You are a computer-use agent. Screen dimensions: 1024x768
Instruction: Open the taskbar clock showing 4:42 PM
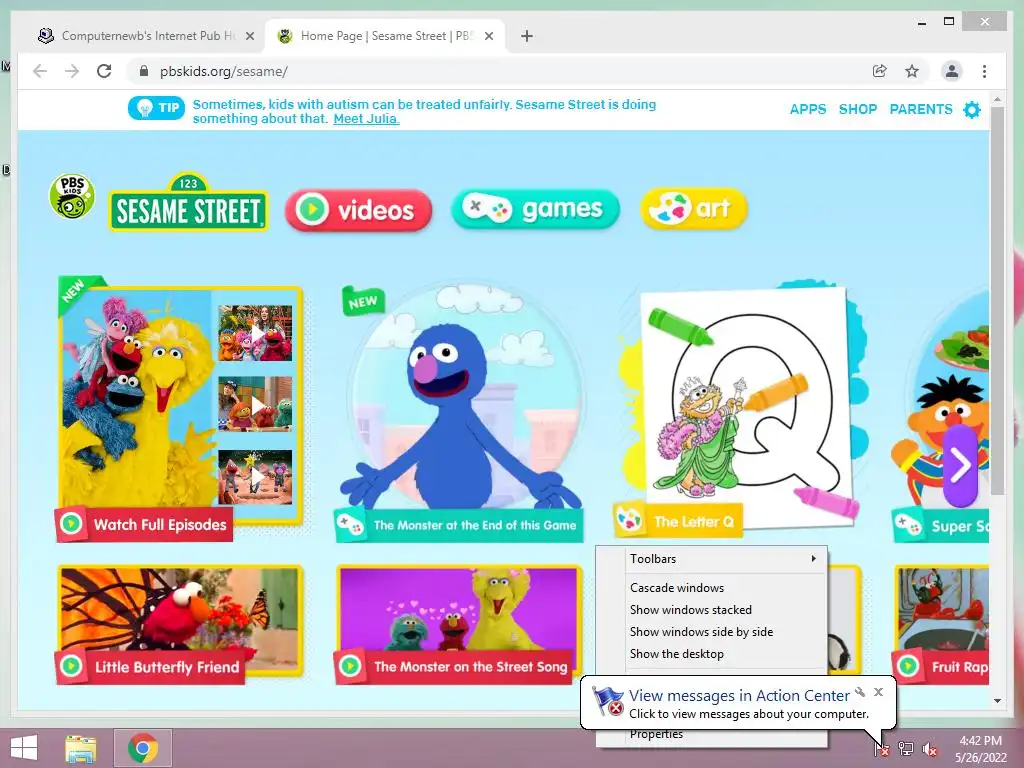(980, 749)
